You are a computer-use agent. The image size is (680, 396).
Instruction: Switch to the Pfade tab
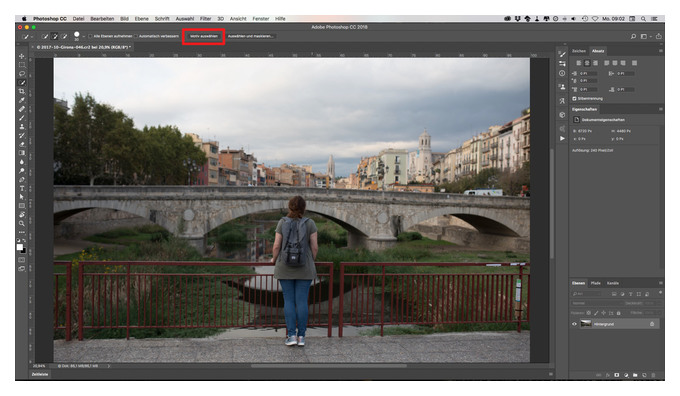point(595,283)
